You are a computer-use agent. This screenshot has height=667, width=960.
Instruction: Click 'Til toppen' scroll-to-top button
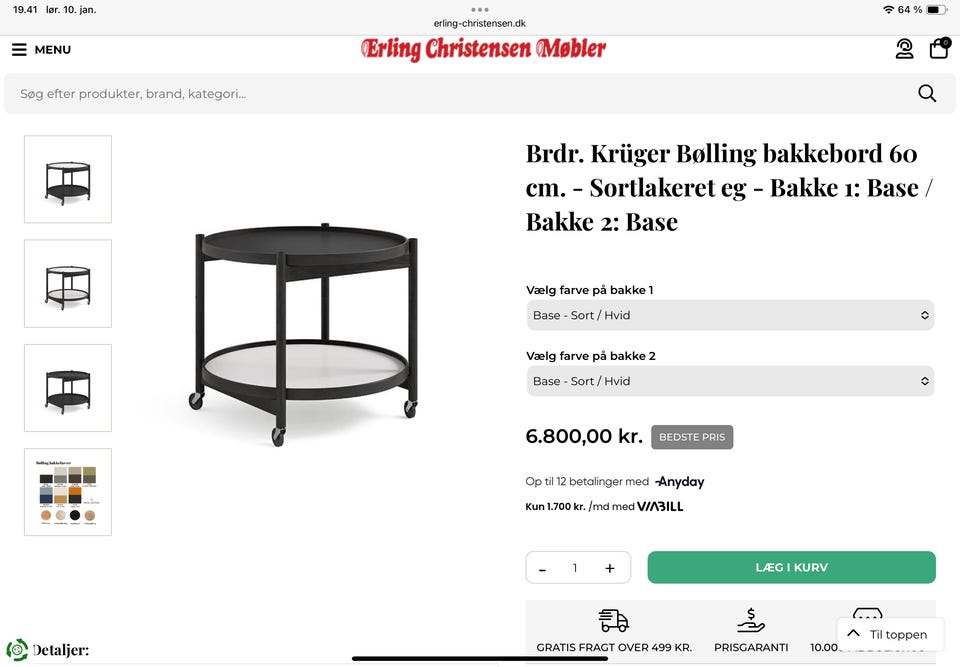887,634
